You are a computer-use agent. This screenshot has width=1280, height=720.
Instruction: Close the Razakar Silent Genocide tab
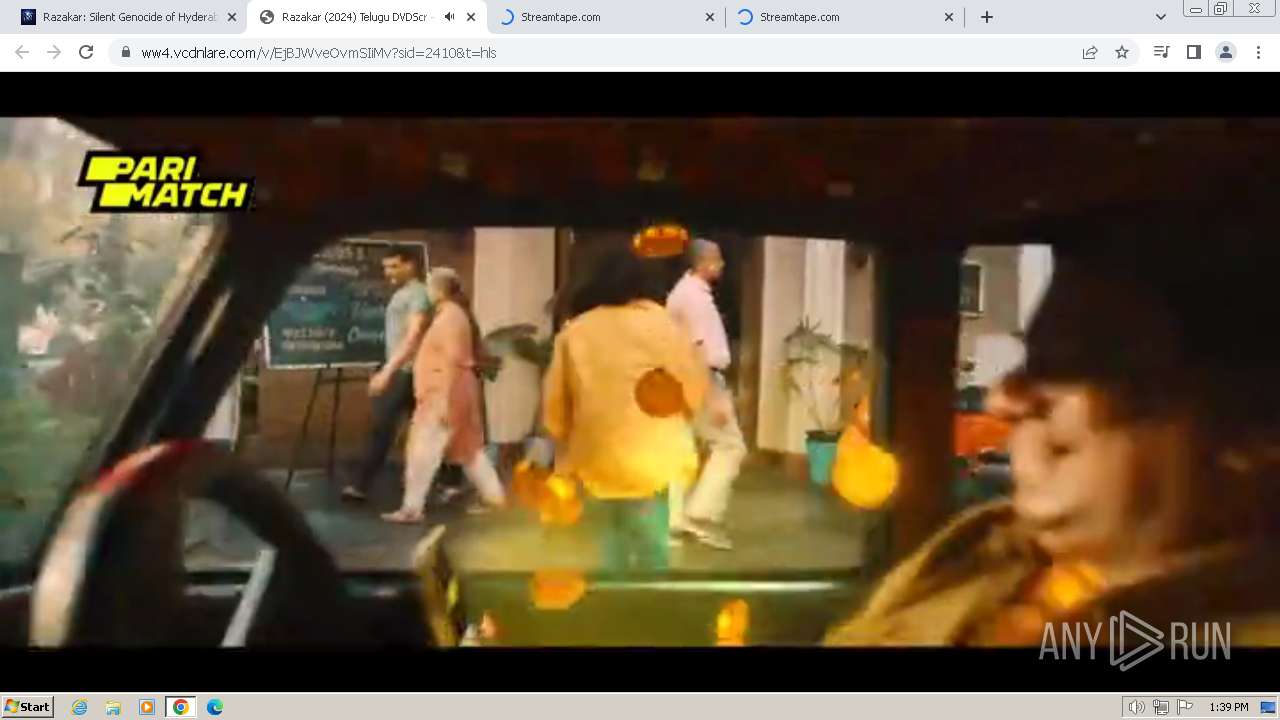232,17
